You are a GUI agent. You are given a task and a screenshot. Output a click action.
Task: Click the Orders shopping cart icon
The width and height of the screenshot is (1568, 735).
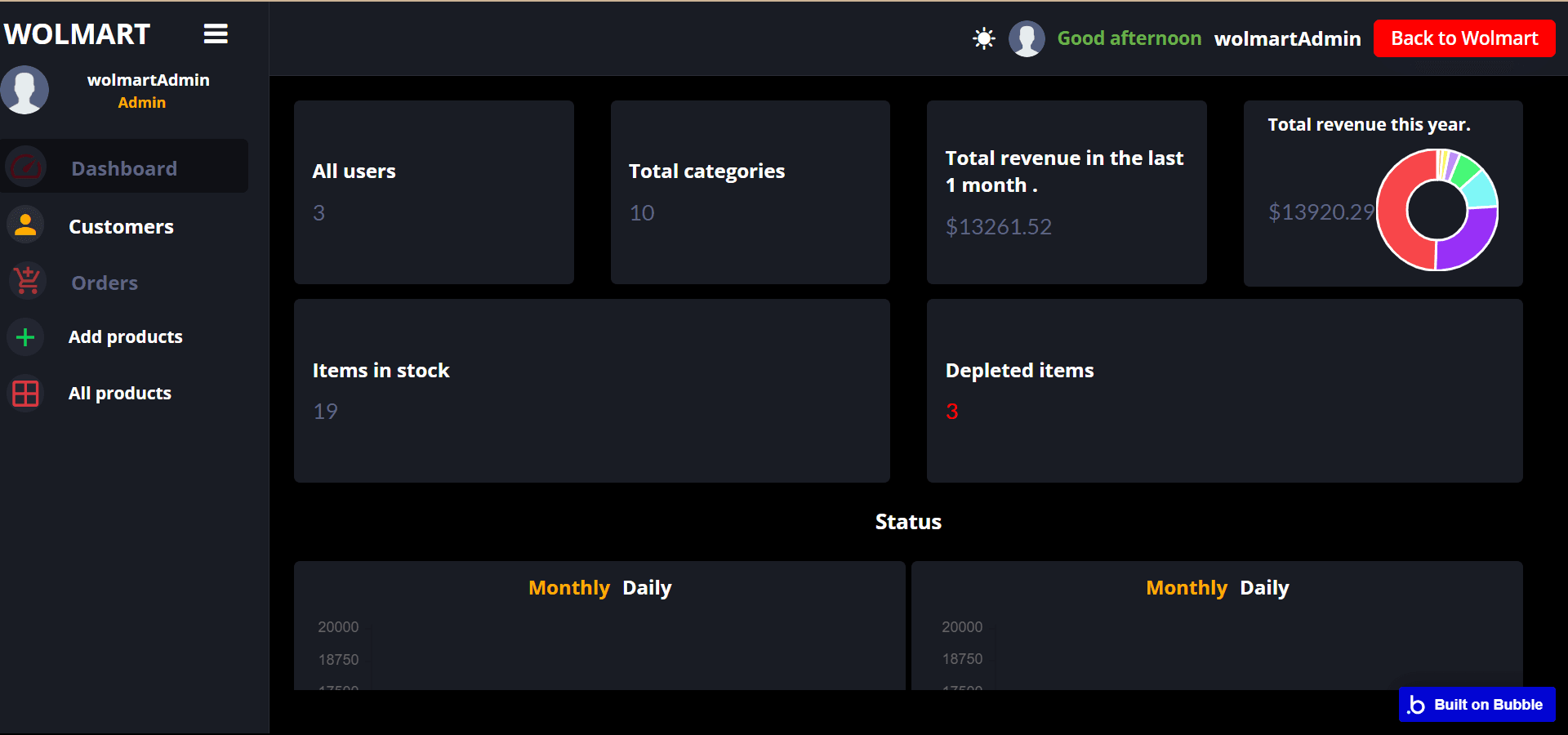[26, 281]
